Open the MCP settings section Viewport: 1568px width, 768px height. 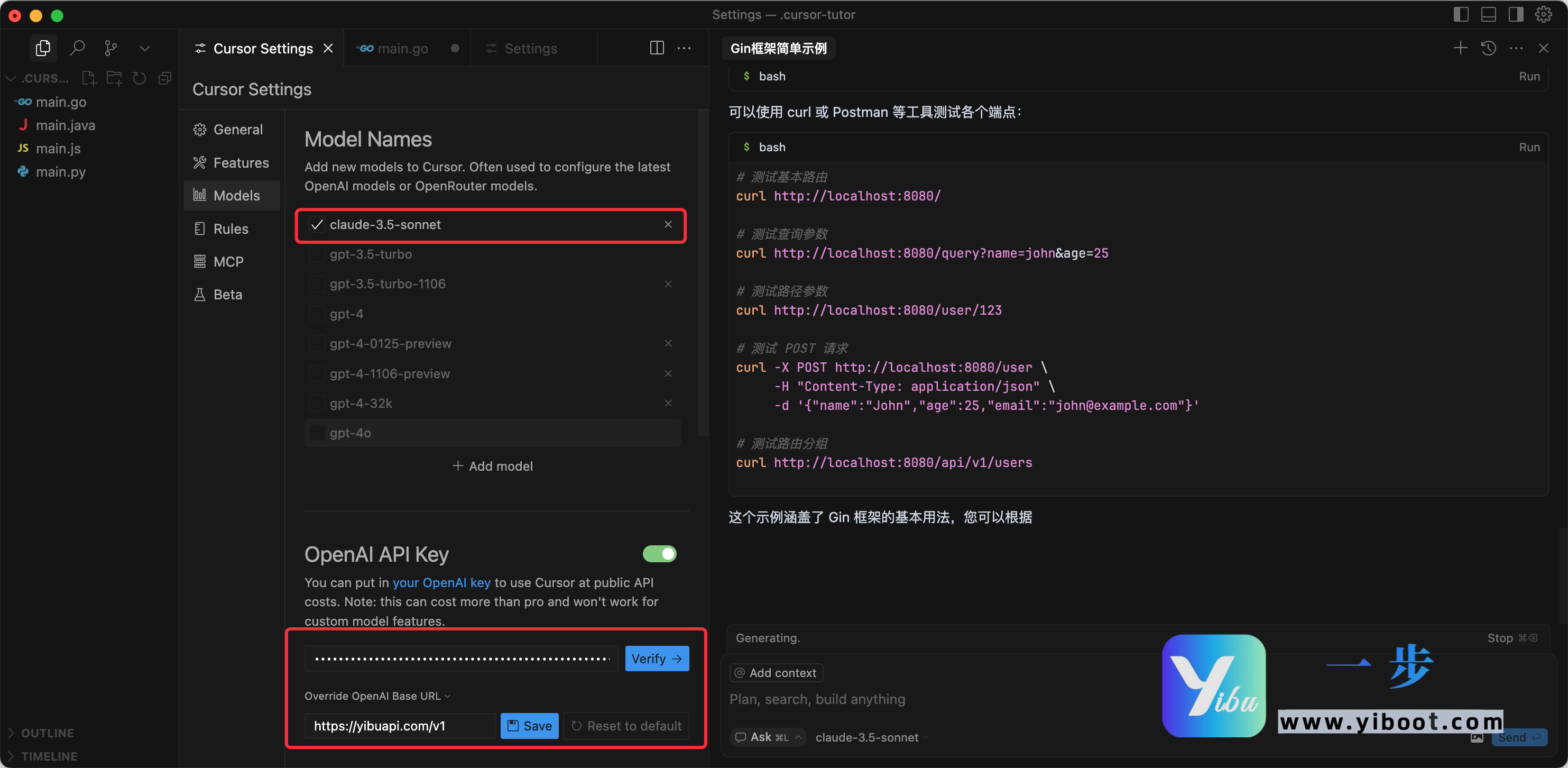pyautogui.click(x=229, y=261)
